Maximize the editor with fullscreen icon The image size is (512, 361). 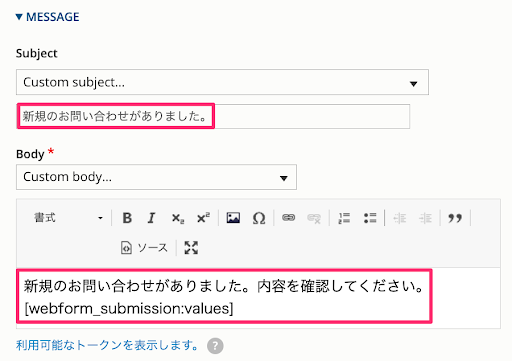191,248
